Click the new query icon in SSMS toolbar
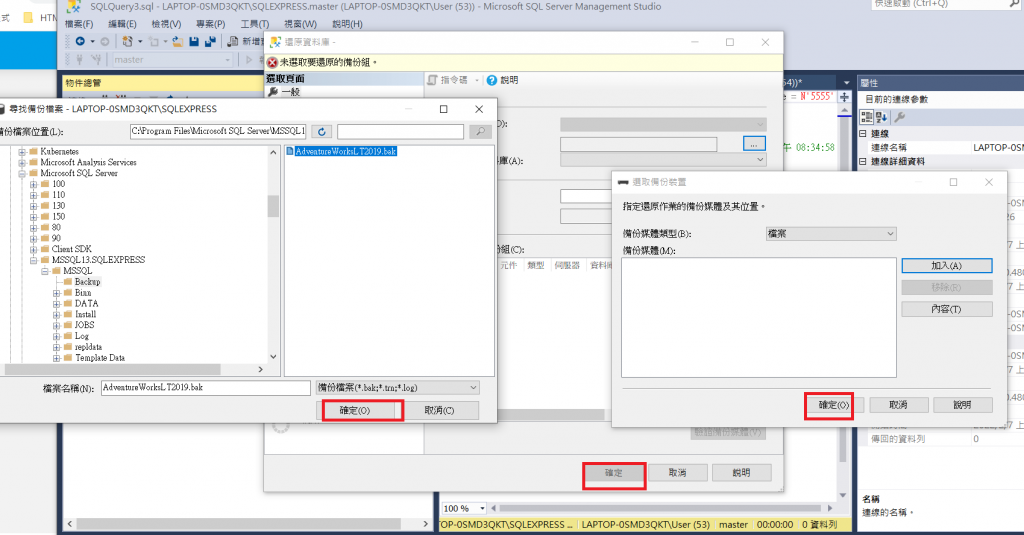Screen dimensions: 1024x535 233,41
